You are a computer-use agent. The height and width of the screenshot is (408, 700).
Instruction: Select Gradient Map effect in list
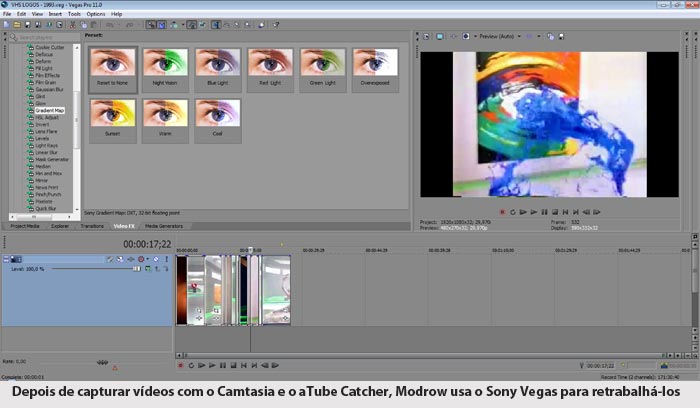tap(50, 110)
